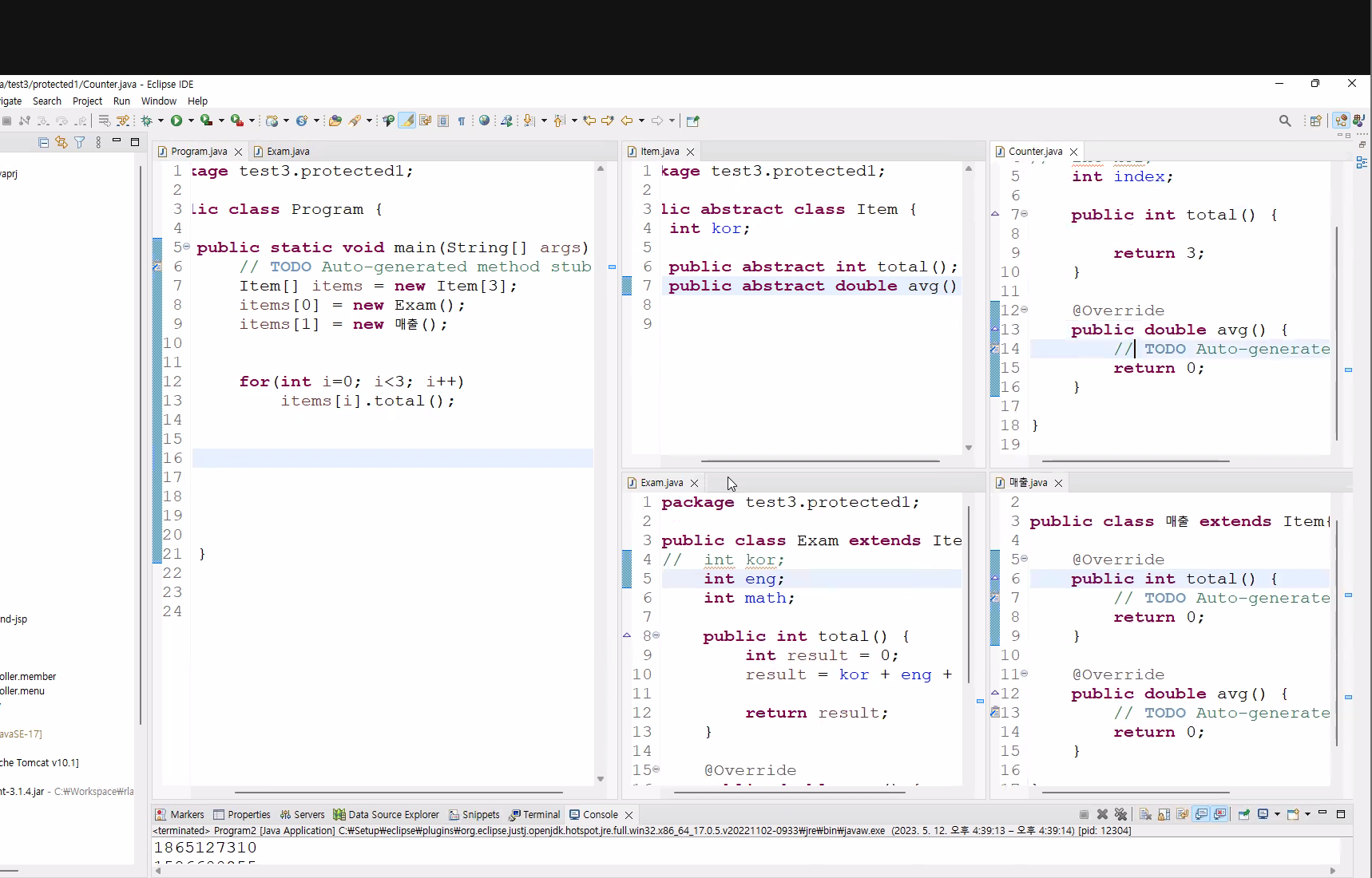Click Program.java vertical scrollbar up arrow
This screenshot has height=878, width=1372.
click(601, 168)
